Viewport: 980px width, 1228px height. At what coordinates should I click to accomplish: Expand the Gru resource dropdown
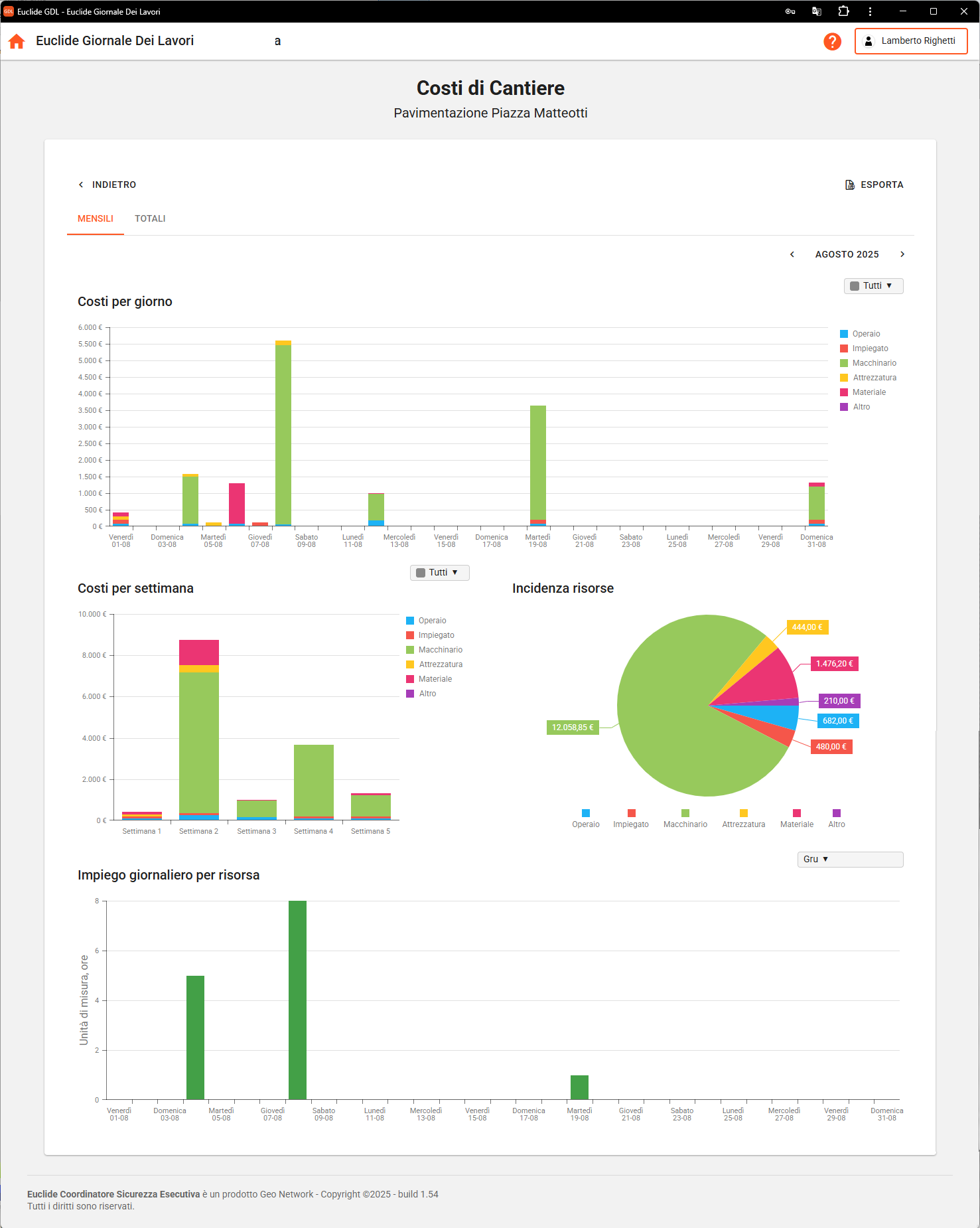[849, 860]
